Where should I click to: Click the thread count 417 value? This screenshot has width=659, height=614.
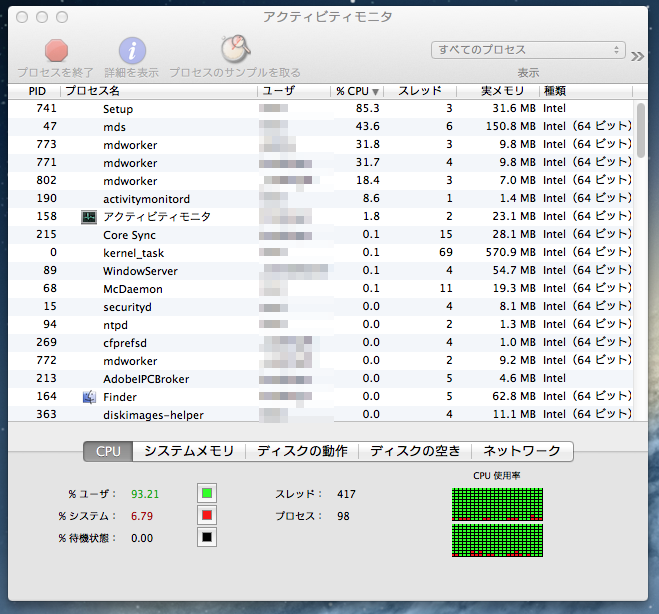point(346,494)
